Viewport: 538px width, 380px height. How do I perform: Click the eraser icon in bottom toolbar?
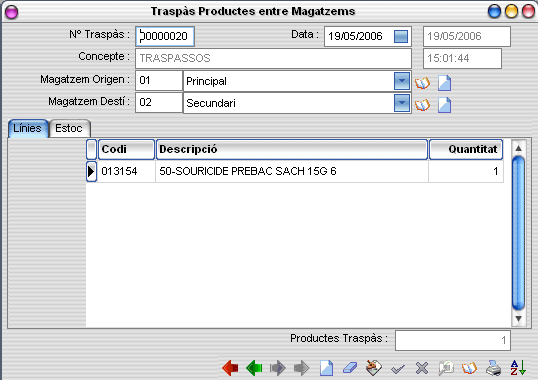pyautogui.click(x=350, y=368)
